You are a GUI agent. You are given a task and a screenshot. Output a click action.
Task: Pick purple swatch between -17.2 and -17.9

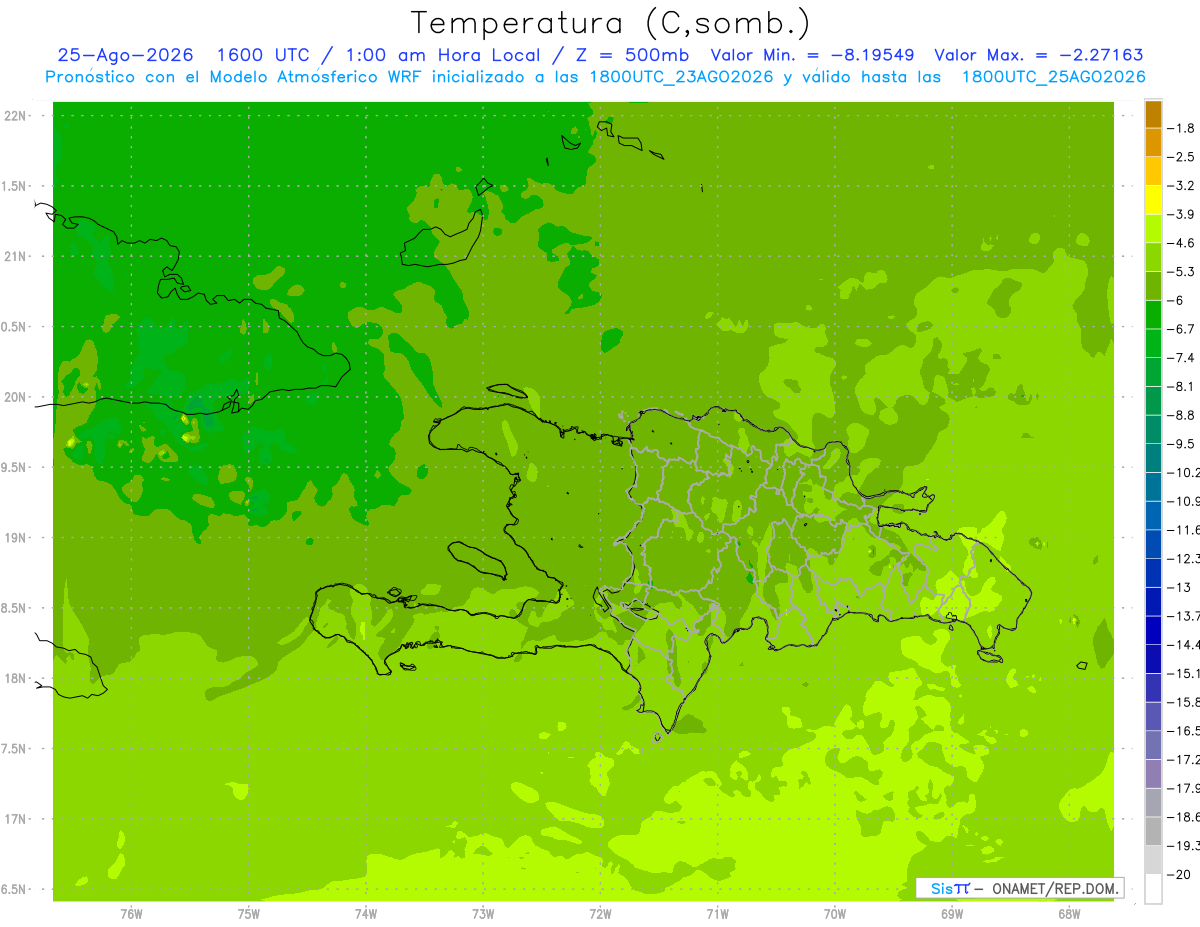[x=1153, y=773]
